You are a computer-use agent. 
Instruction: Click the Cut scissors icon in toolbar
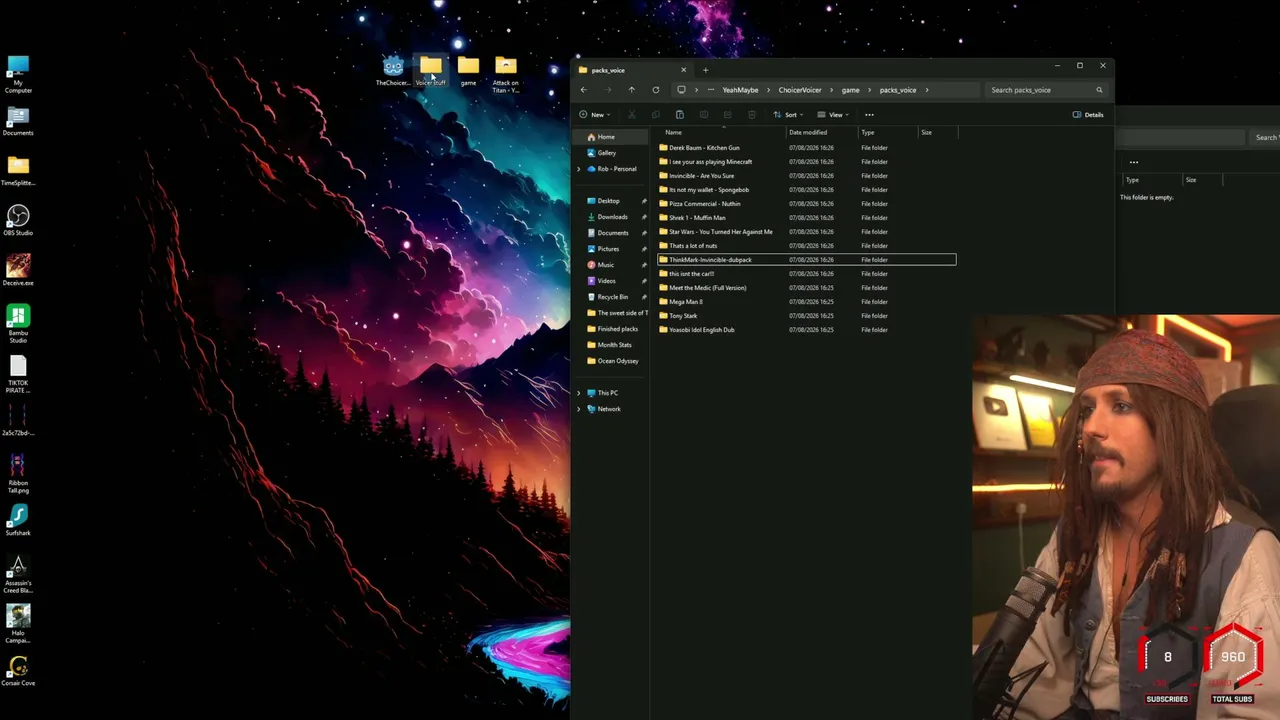(631, 115)
